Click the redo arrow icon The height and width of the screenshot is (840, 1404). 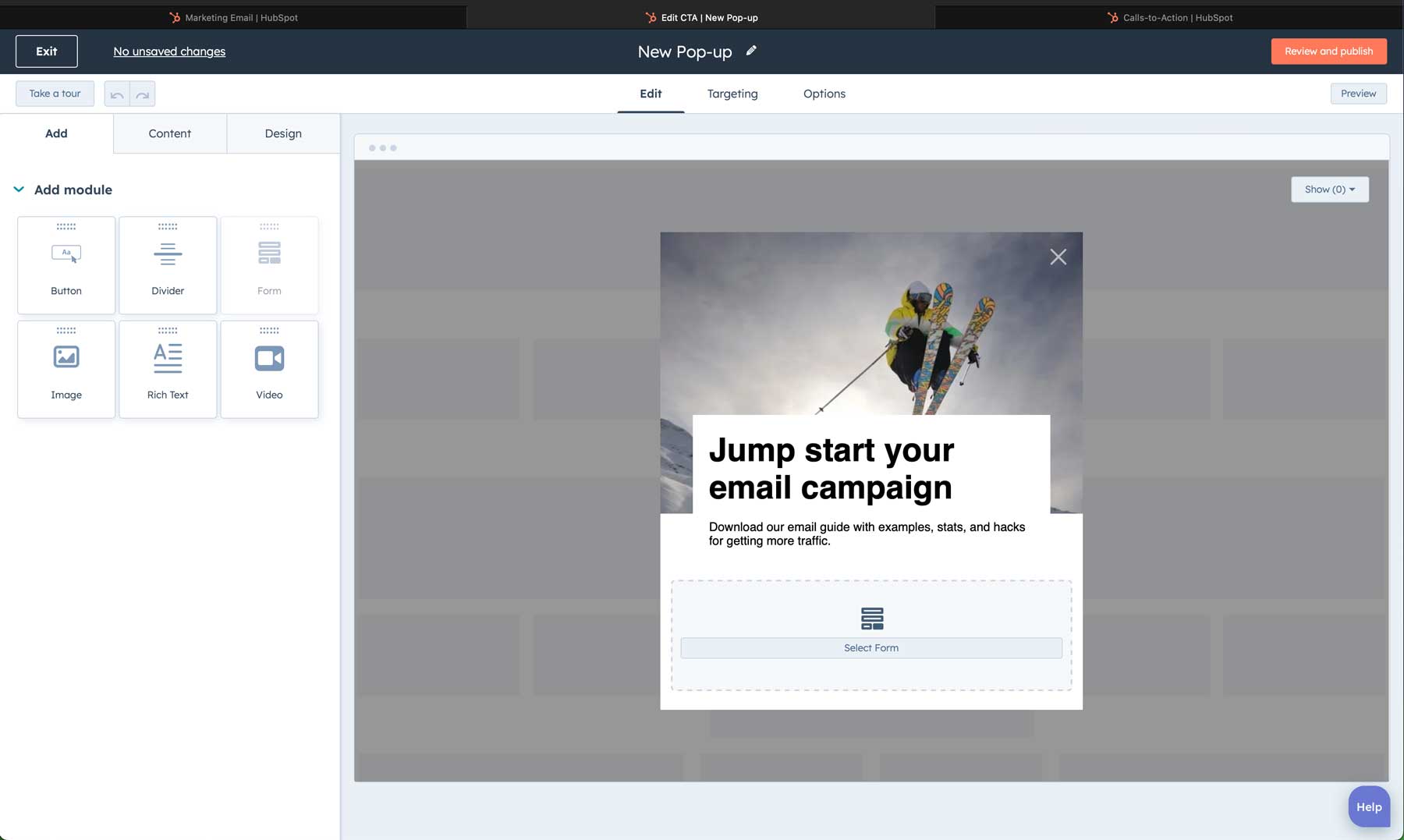click(x=141, y=94)
